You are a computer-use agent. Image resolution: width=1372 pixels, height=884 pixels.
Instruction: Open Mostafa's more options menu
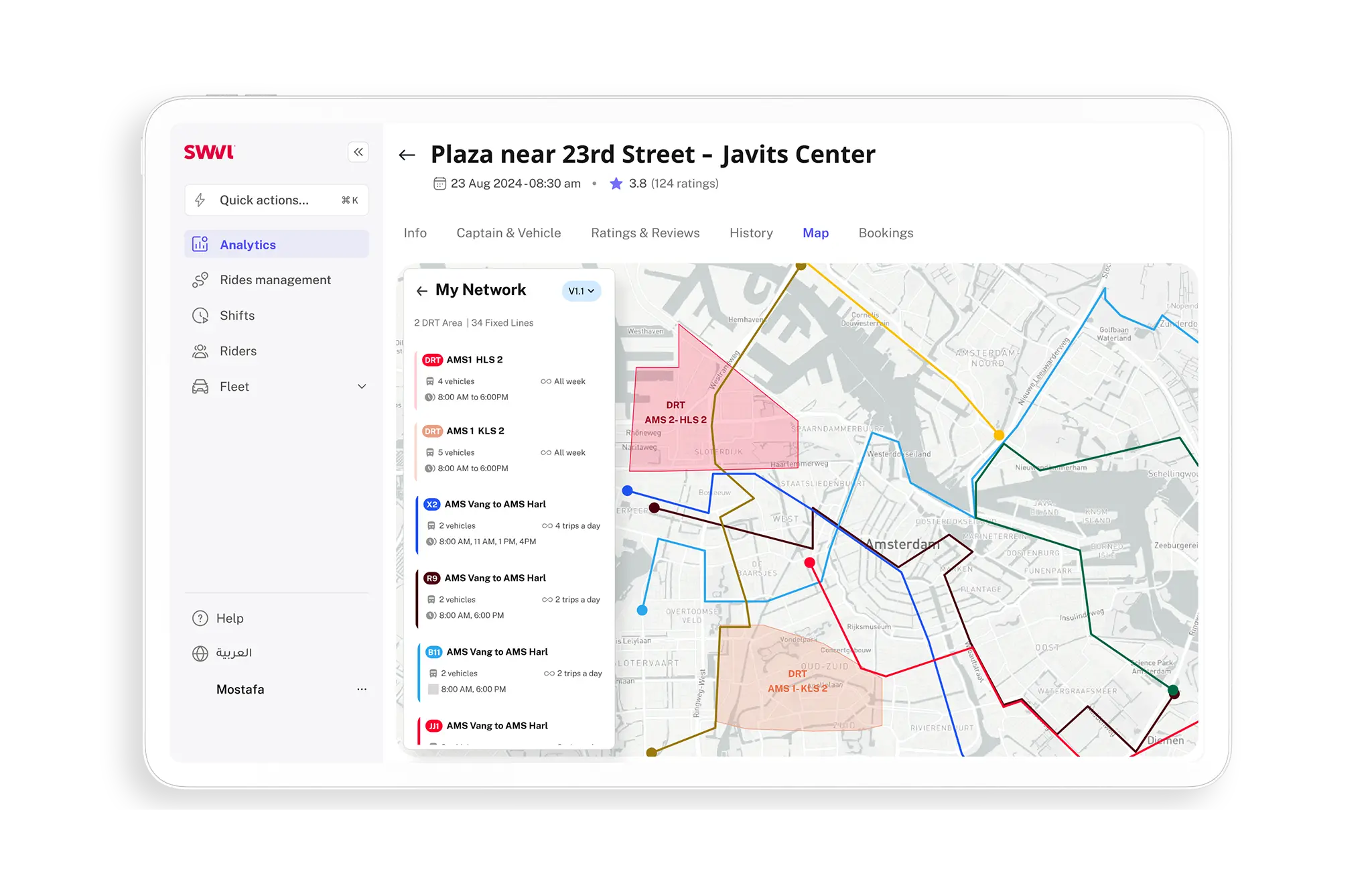click(362, 689)
